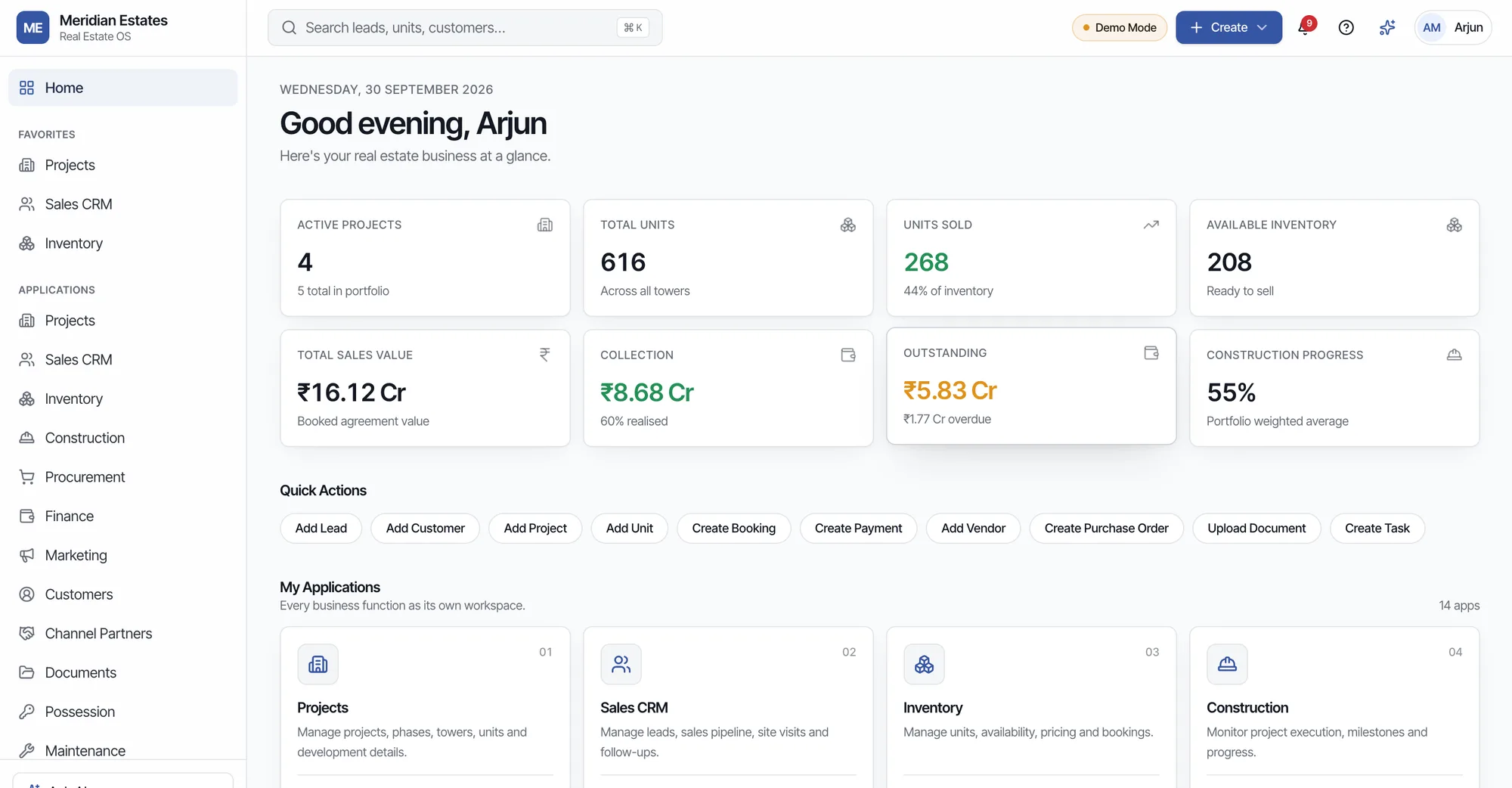Open the Inventory application card title
Image resolution: width=1512 pixels, height=788 pixels.
[x=933, y=708]
